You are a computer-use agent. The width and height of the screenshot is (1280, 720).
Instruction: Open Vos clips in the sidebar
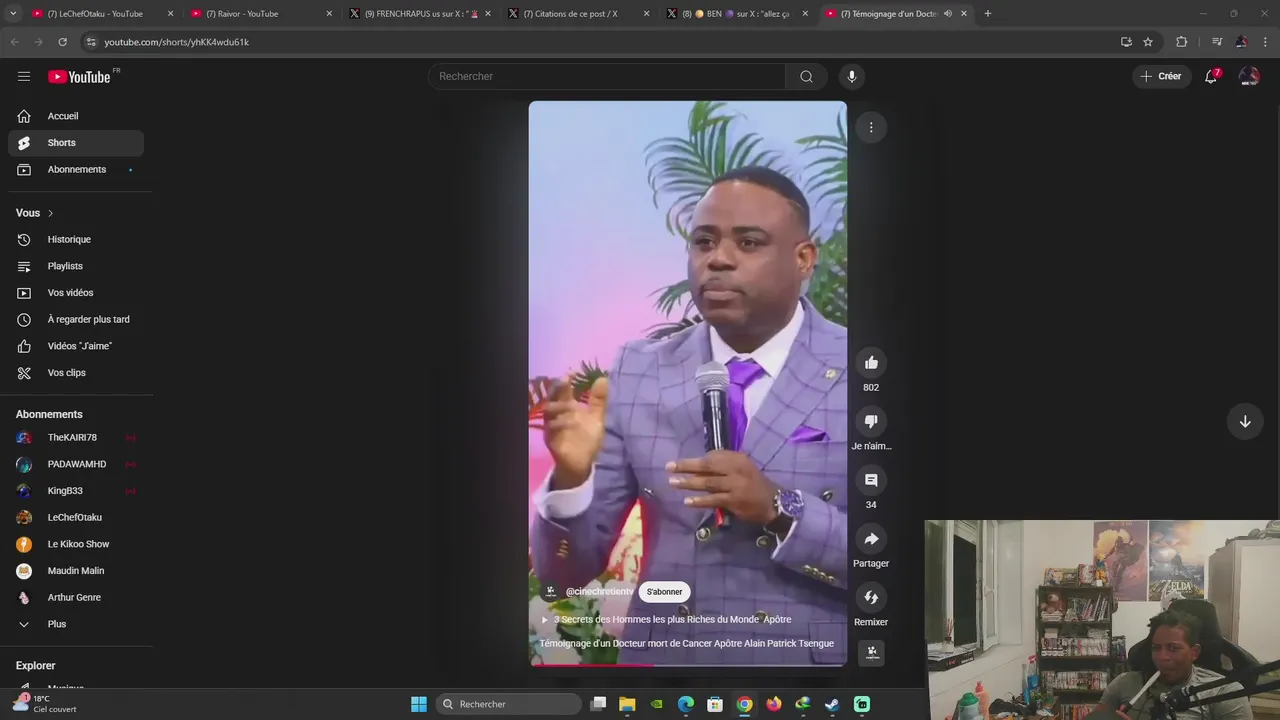point(76,373)
